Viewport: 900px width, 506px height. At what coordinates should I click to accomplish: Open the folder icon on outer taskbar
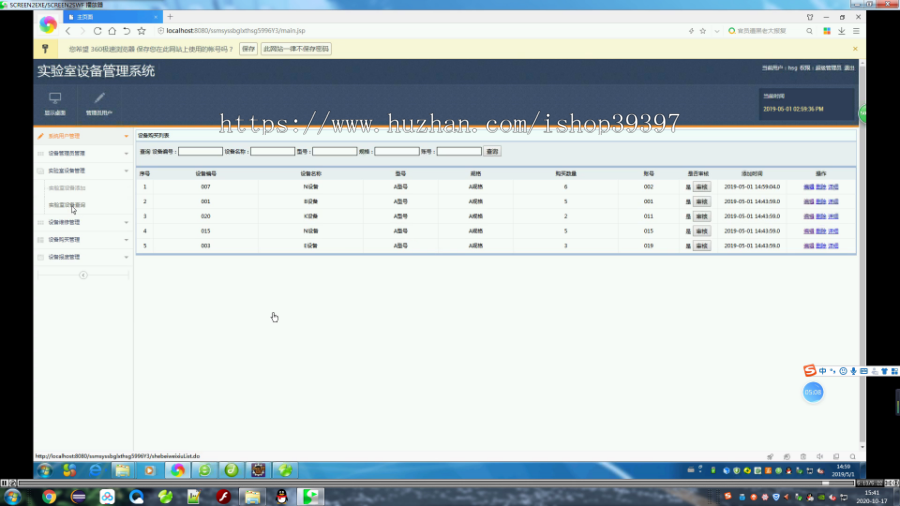tap(252, 497)
